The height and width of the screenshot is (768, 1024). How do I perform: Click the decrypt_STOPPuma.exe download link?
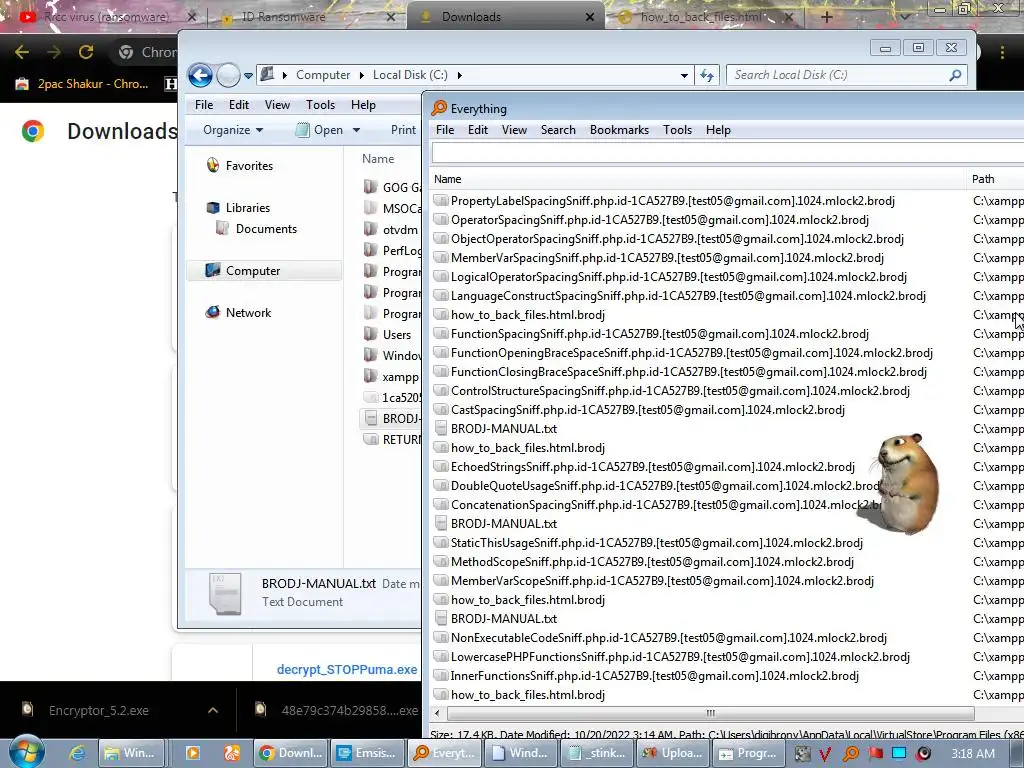click(x=347, y=669)
